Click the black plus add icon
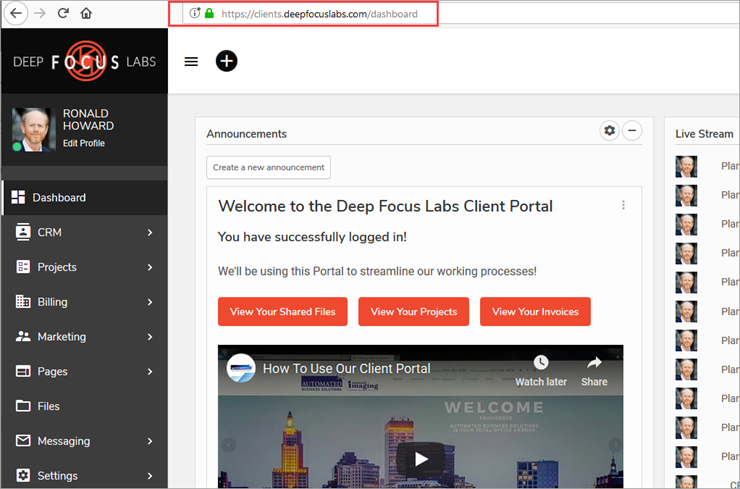Screen dimensions: 740x489 point(227,61)
